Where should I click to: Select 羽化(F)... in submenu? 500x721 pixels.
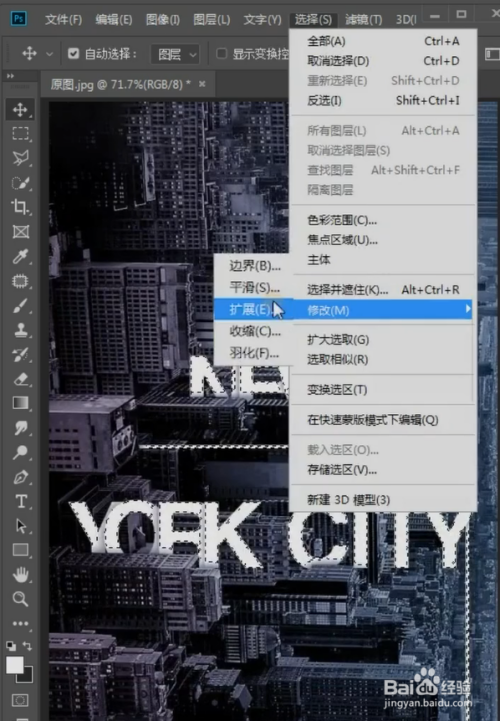pyautogui.click(x=252, y=353)
